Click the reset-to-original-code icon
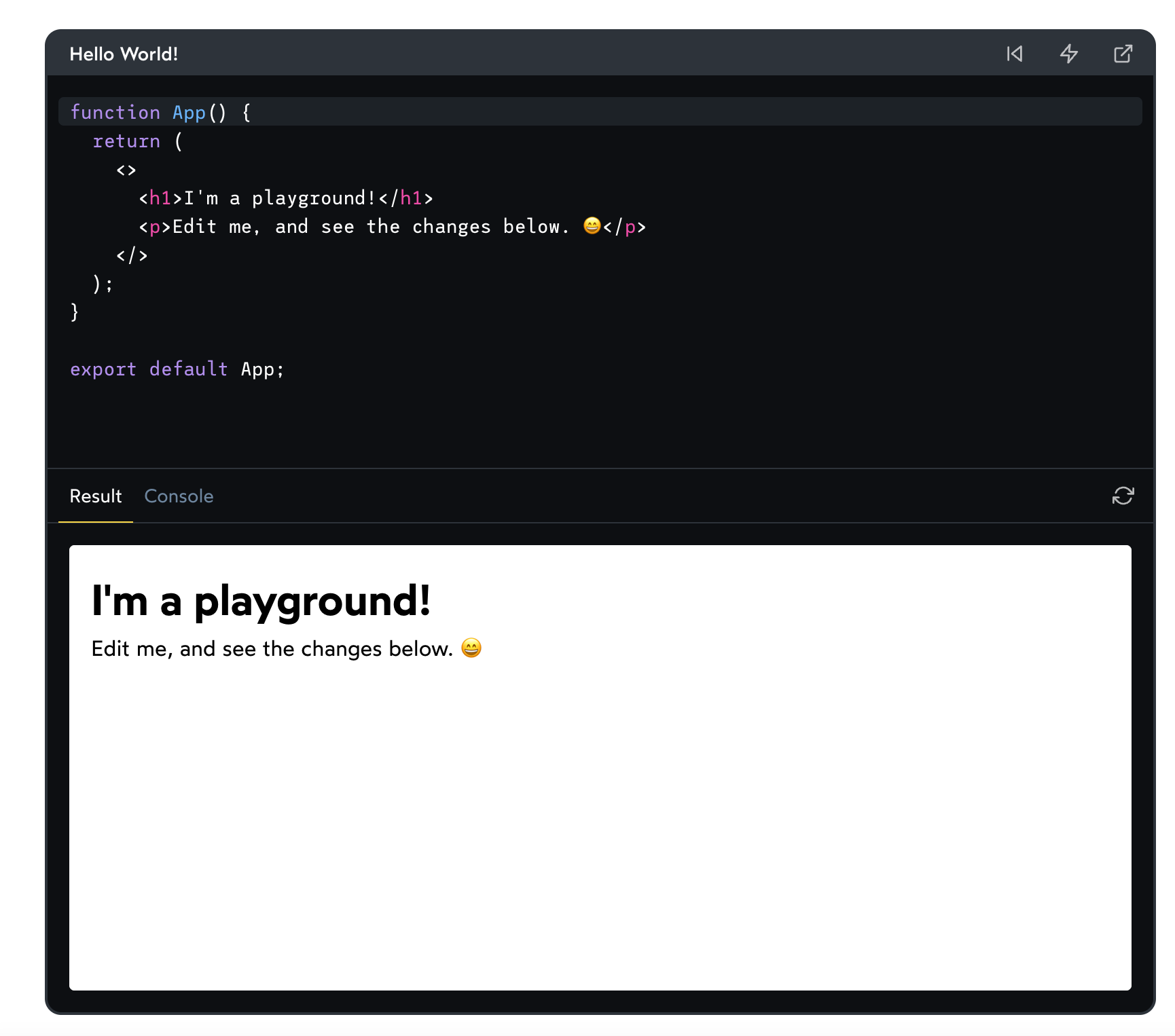The width and height of the screenshot is (1175, 1036). (1015, 54)
